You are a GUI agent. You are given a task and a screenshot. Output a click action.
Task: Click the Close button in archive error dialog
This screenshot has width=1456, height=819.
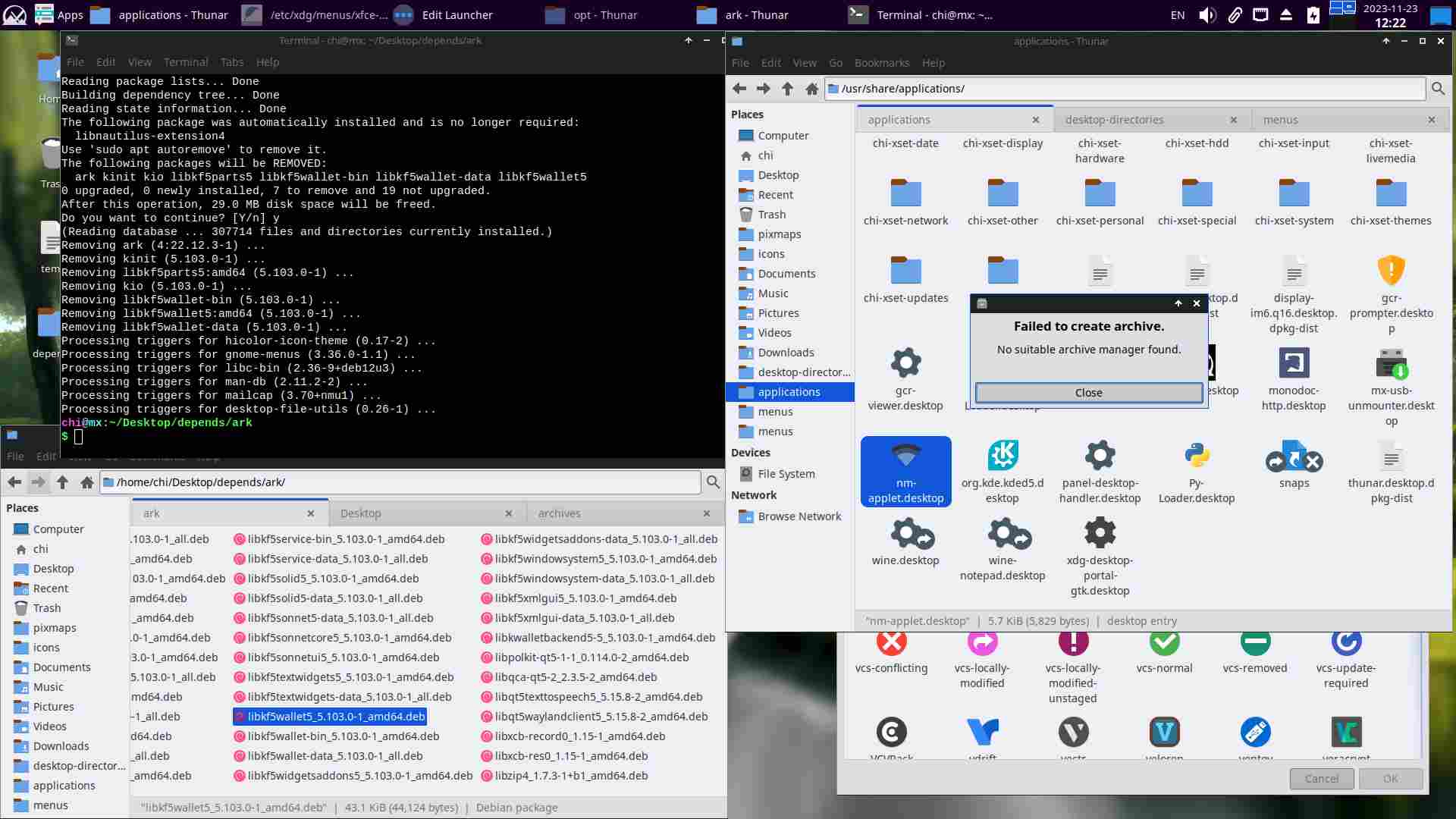coord(1088,393)
